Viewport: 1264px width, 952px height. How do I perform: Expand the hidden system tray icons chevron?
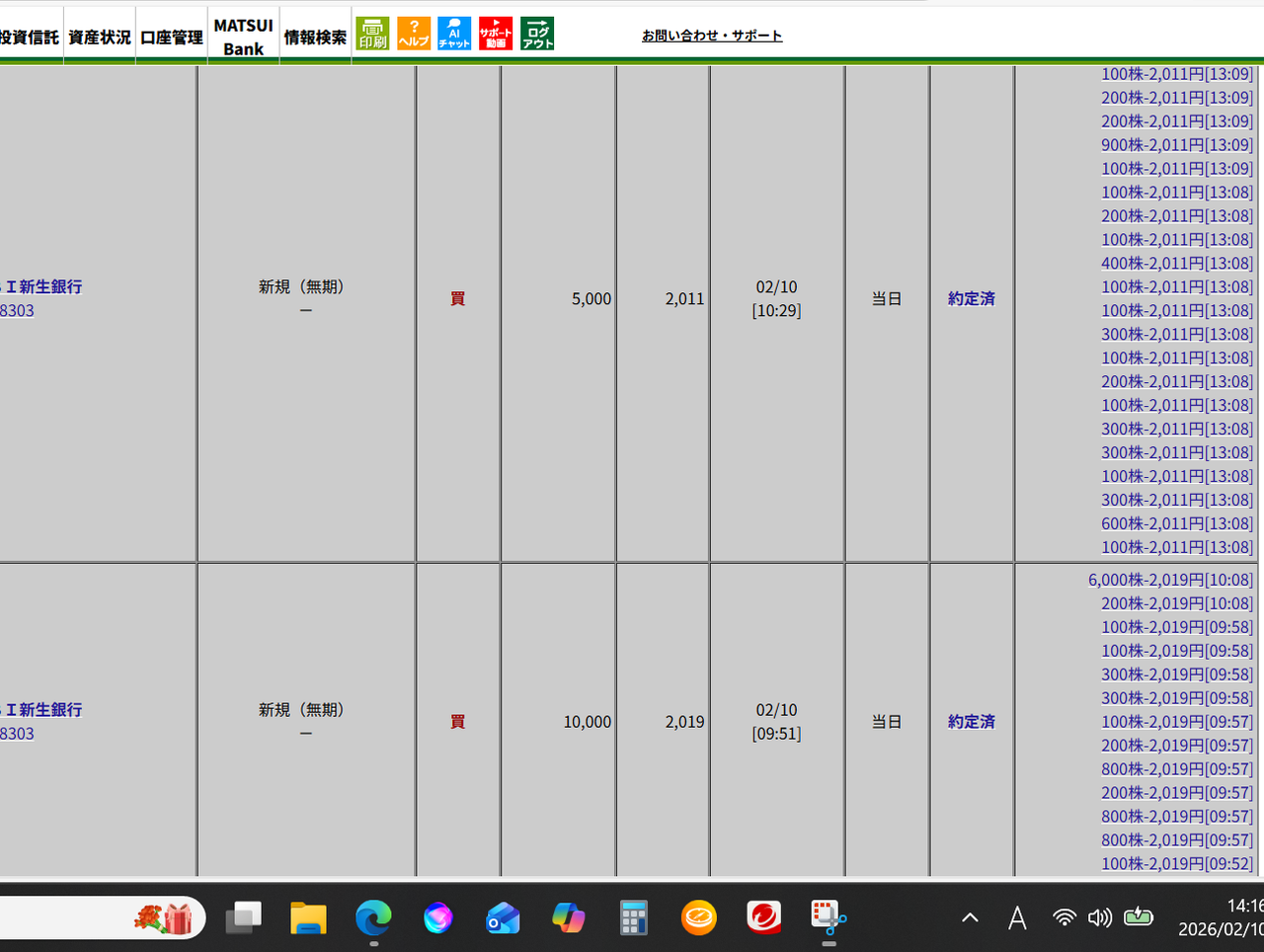point(970,918)
